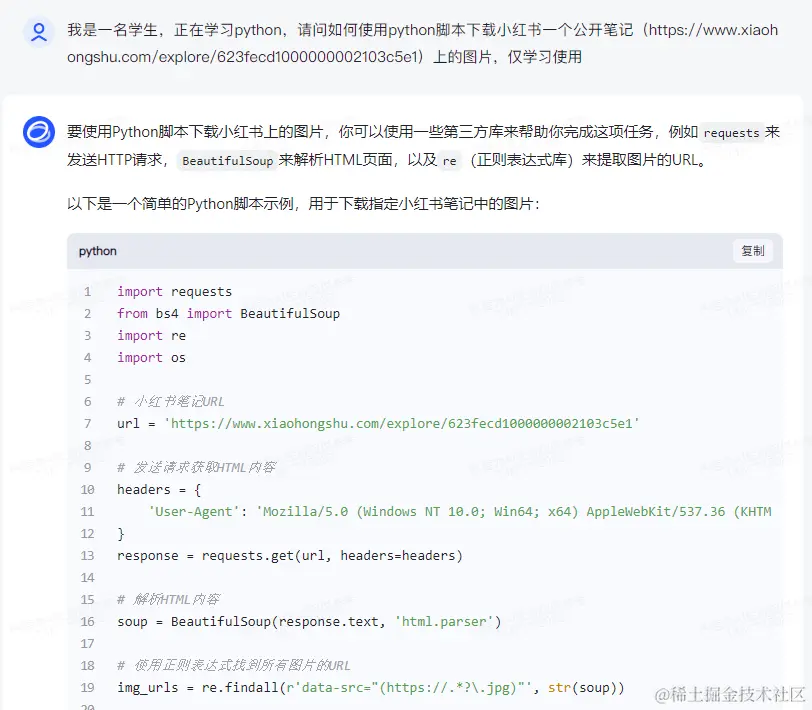Screen dimensions: 812x710
Task: Click the 'response = requests.get' line
Action: 289,556
